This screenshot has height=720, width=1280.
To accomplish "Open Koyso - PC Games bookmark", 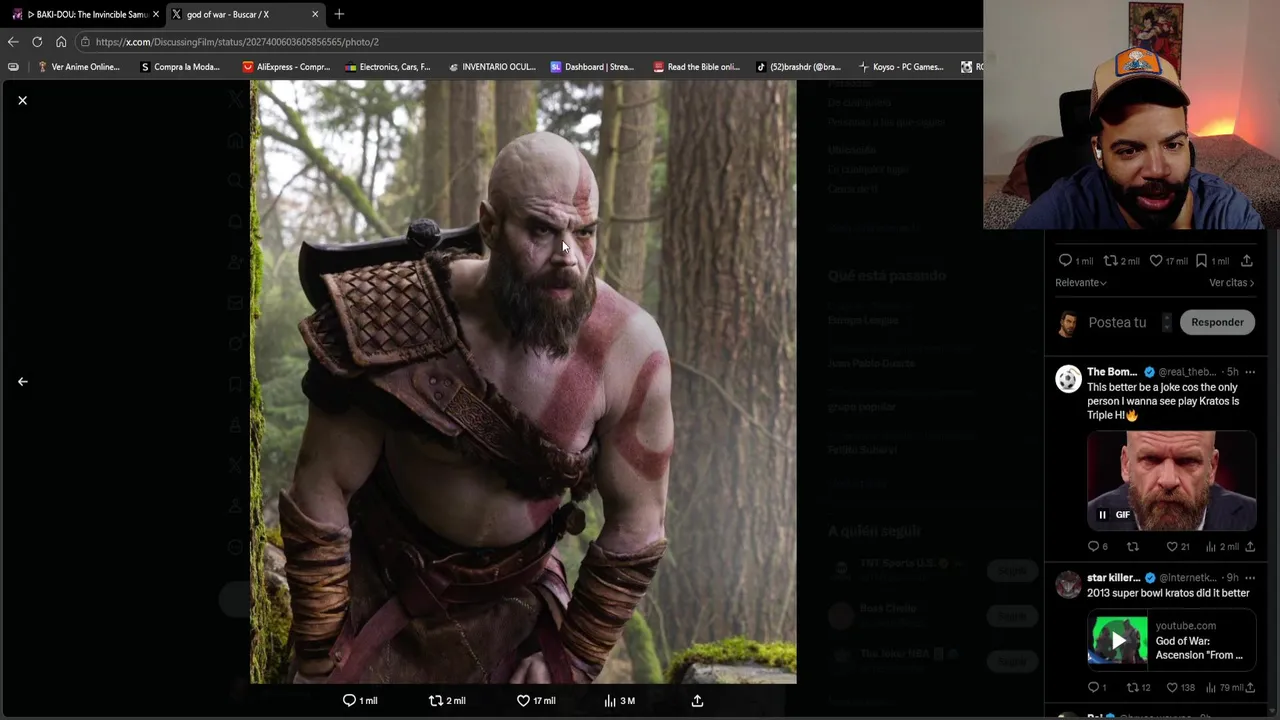I will tap(900, 67).
